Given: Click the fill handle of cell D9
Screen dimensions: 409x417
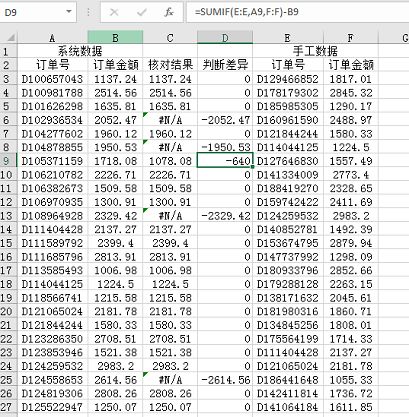Looking at the screenshot, I should click(x=252, y=167).
